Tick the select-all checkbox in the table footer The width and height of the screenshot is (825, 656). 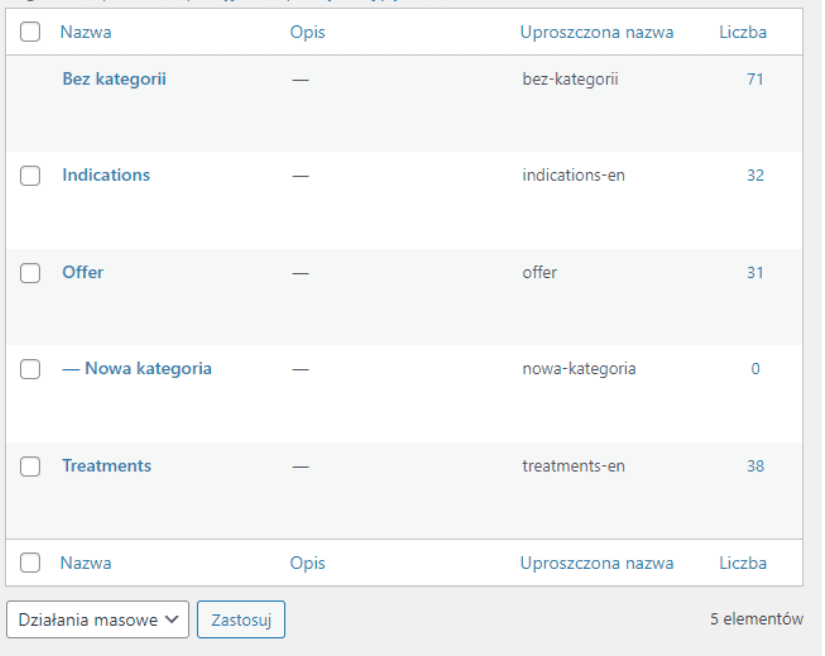tap(30, 563)
